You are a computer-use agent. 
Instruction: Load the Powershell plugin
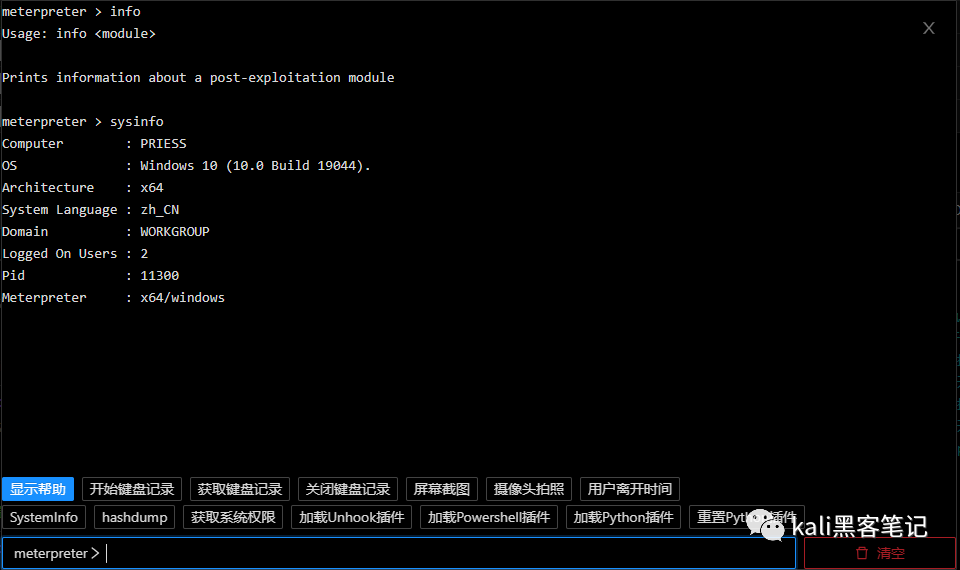click(x=489, y=517)
